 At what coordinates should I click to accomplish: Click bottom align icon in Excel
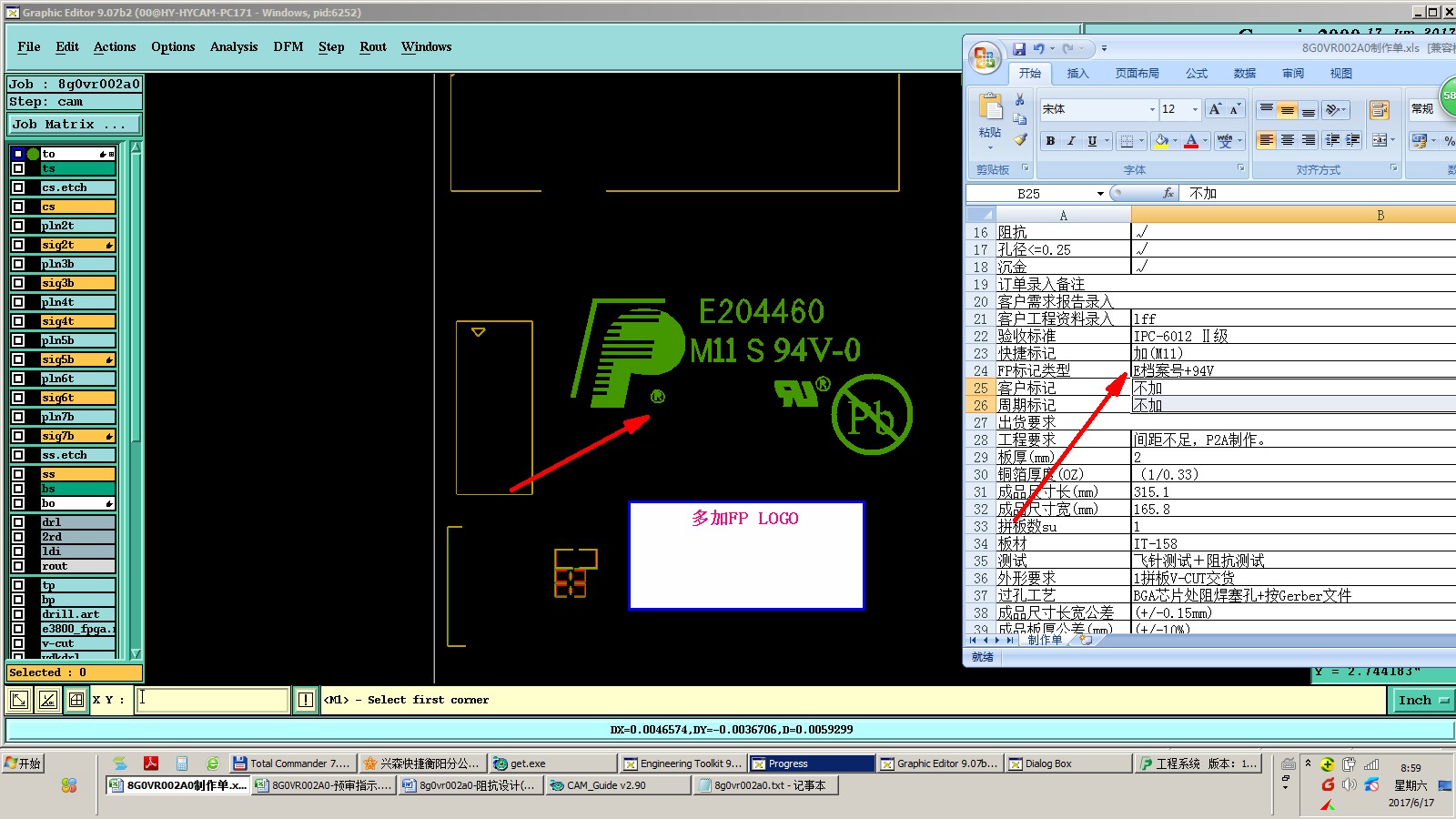1308,109
